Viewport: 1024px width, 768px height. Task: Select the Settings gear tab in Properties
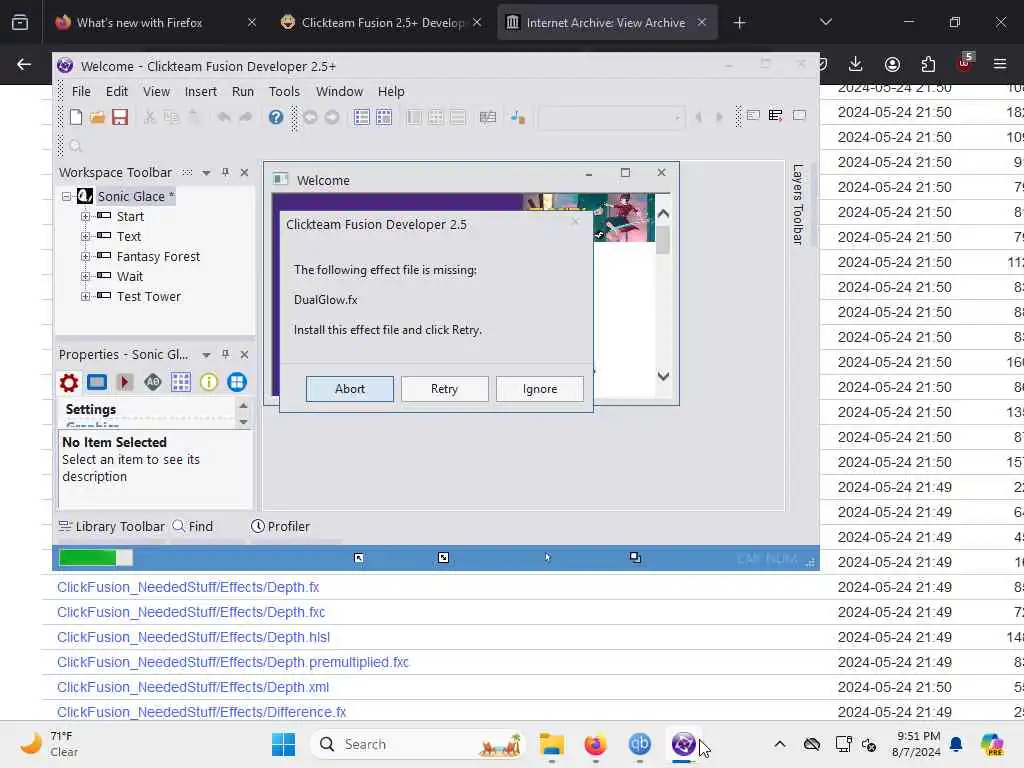tap(69, 382)
